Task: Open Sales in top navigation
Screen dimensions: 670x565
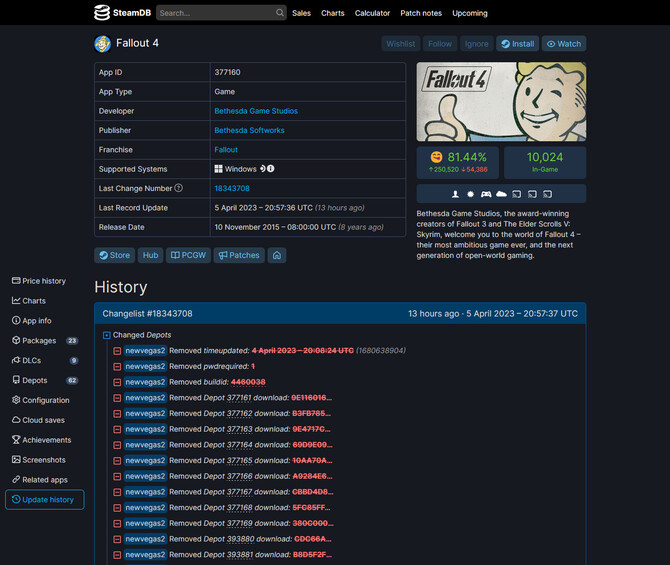Action: point(301,13)
